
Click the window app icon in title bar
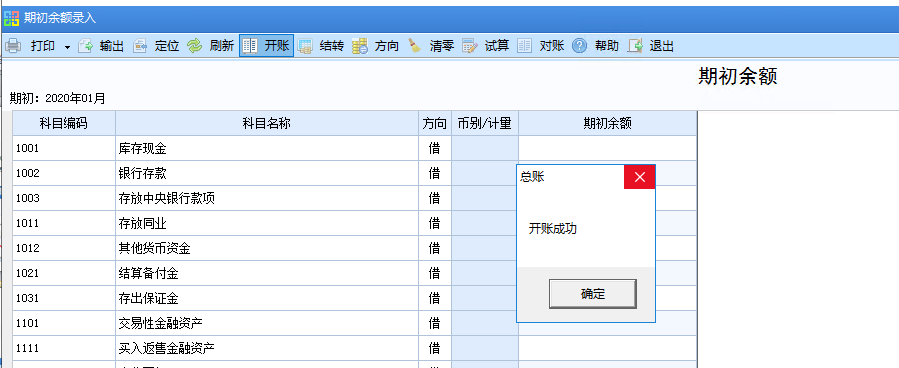pyautogui.click(x=11, y=18)
